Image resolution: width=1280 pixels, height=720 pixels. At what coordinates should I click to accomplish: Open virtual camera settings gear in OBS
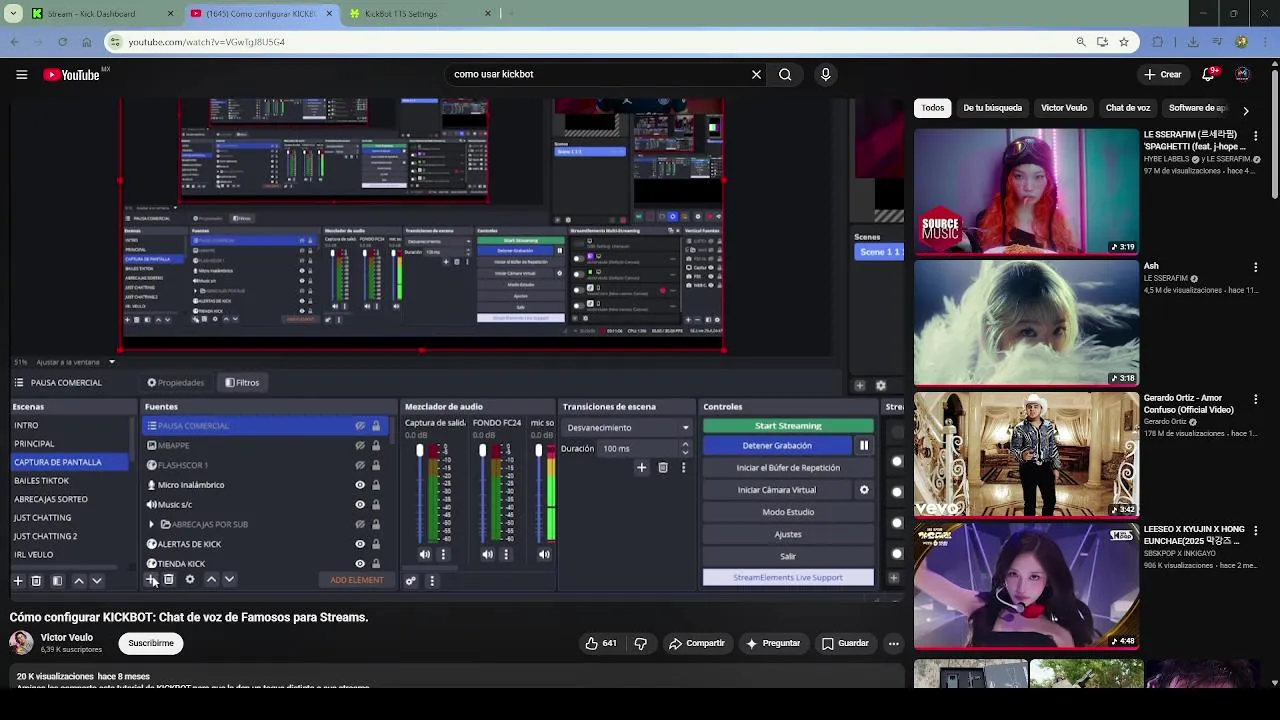click(864, 490)
